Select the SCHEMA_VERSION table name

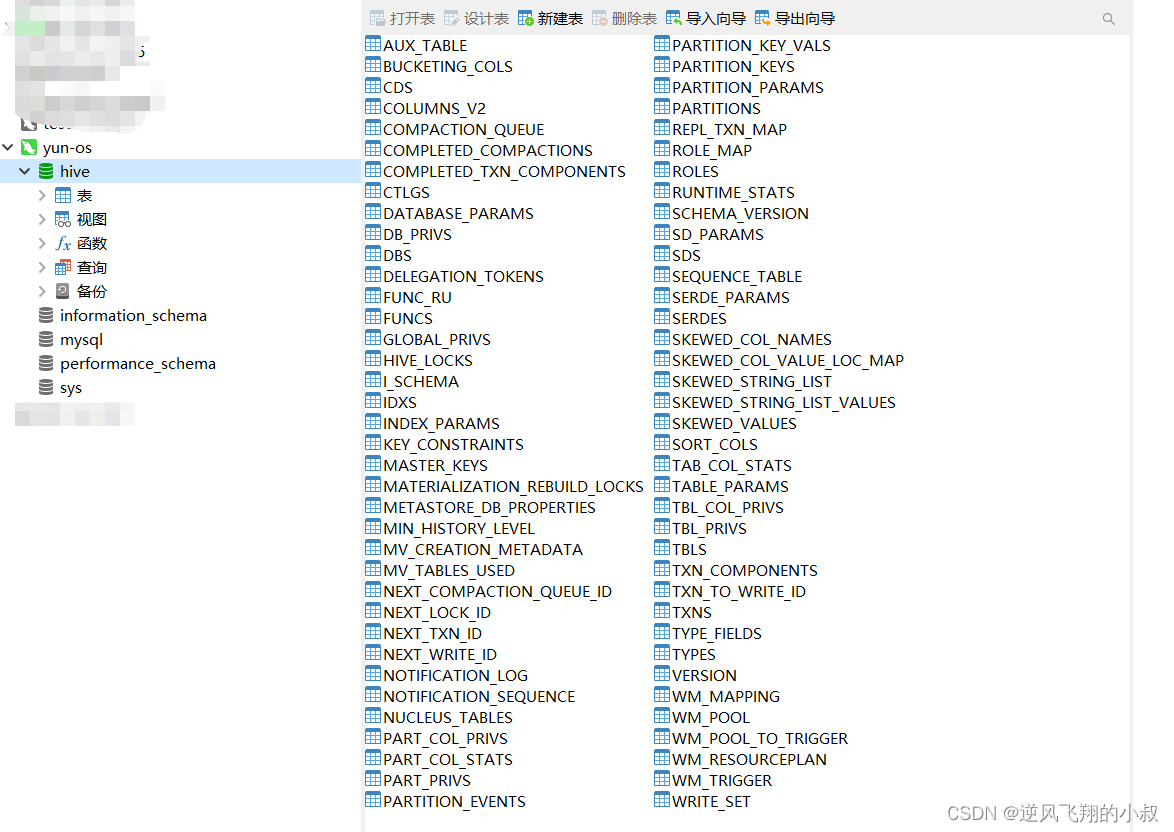tap(740, 213)
